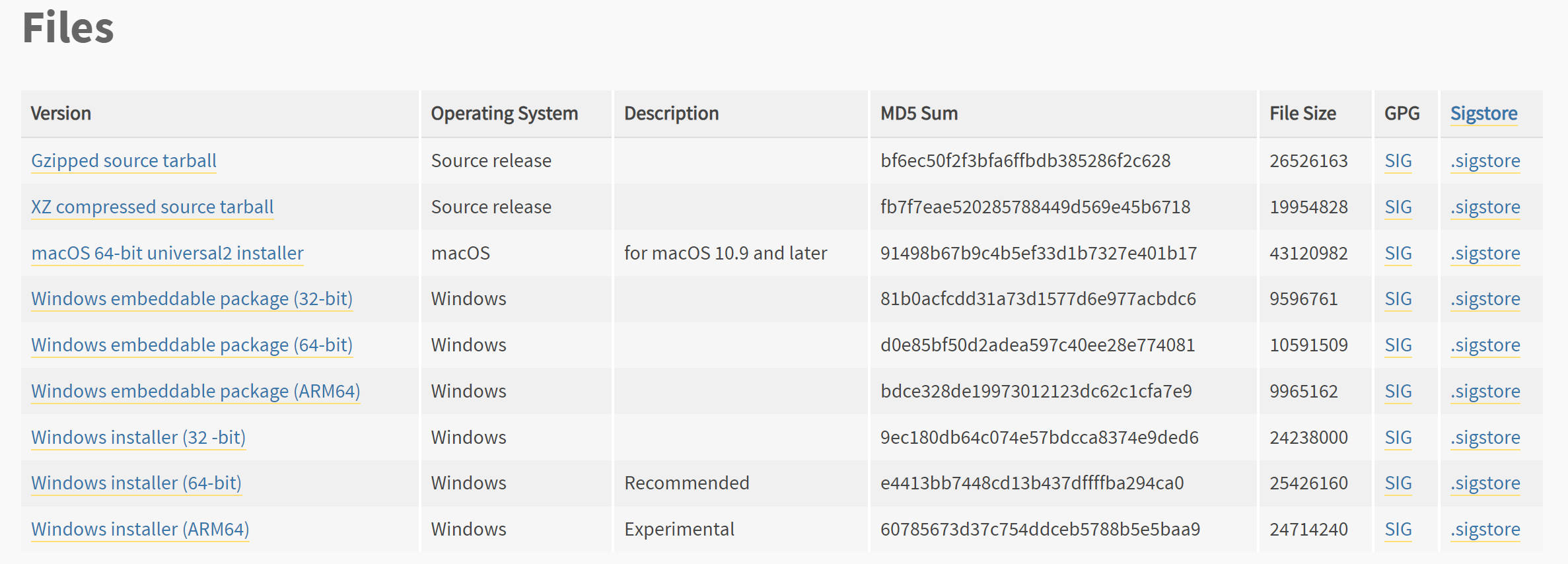Download Windows installer (ARM64)
The image size is (1568, 564).
tap(140, 530)
